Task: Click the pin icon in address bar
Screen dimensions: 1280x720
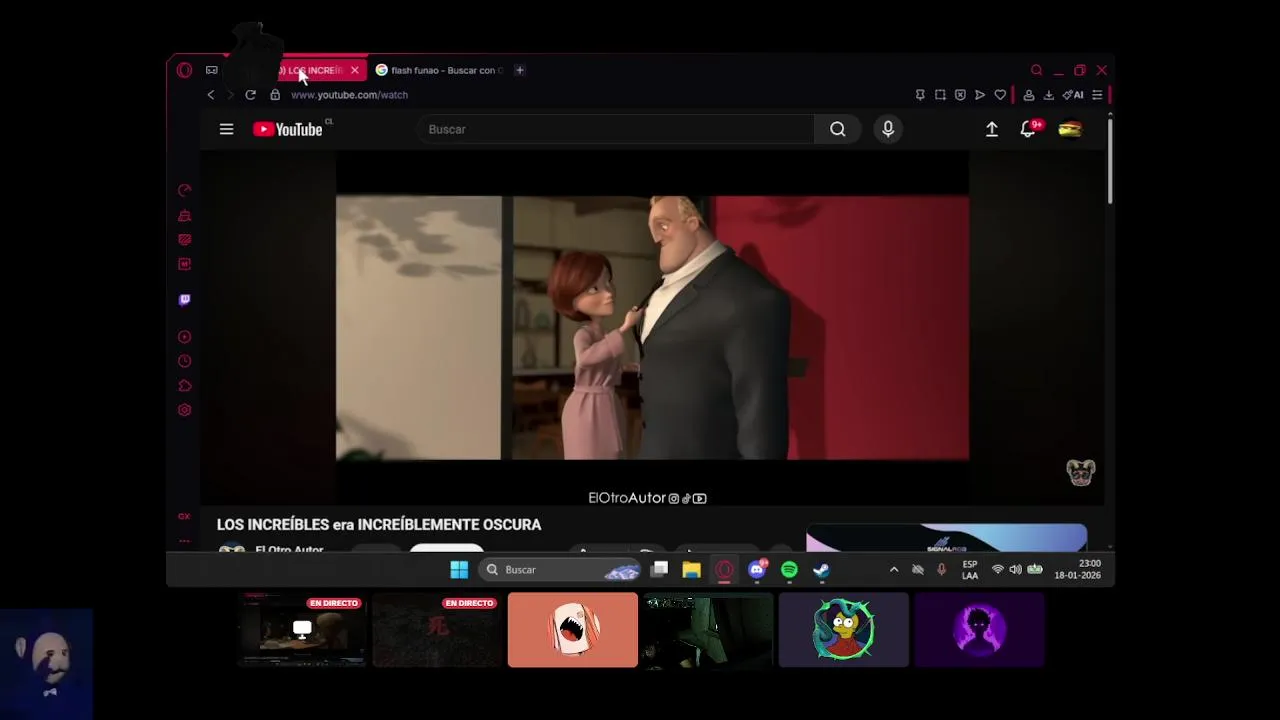Action: tap(920, 95)
